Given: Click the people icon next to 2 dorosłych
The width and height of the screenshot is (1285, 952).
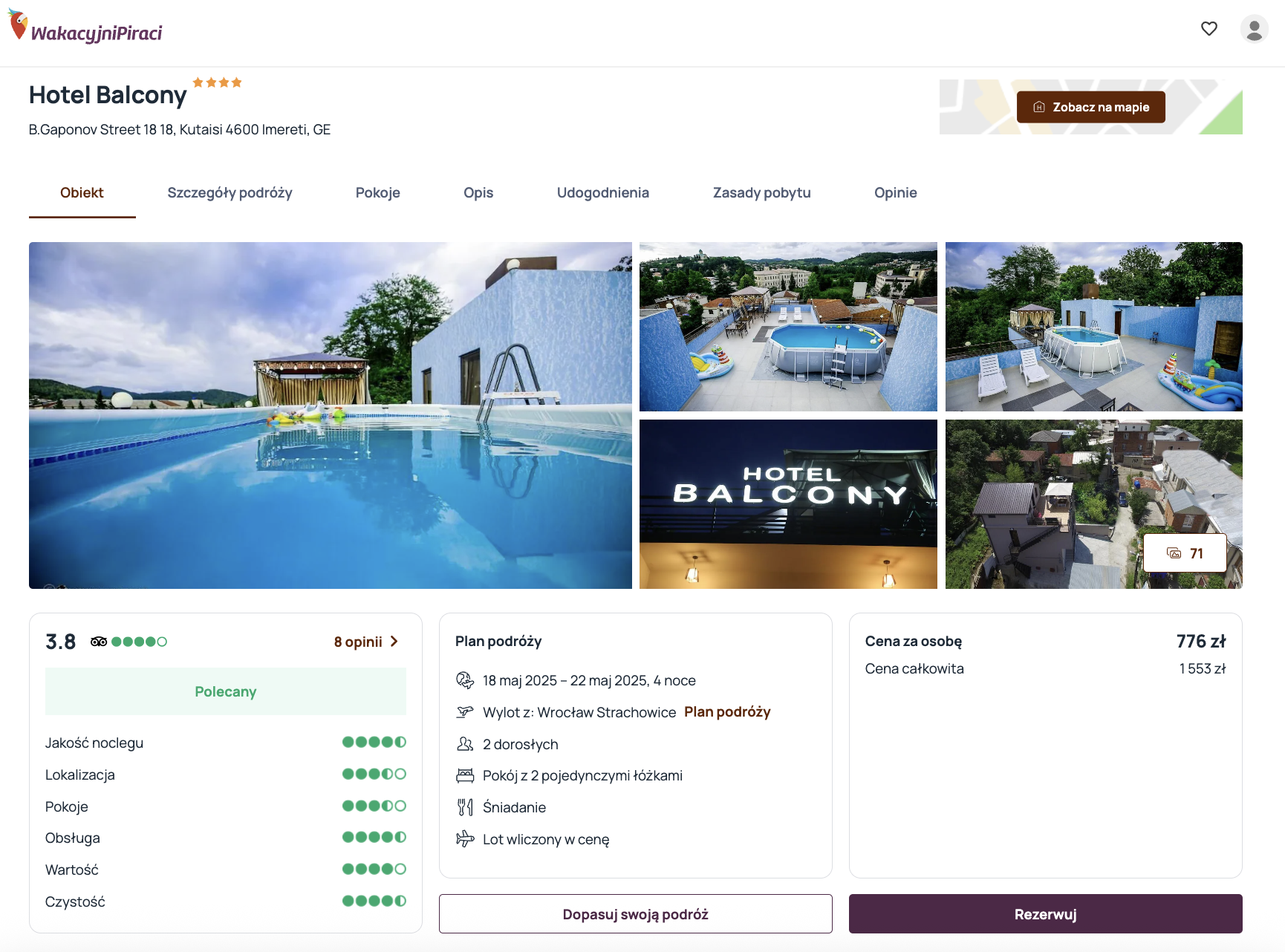Looking at the screenshot, I should [465, 744].
